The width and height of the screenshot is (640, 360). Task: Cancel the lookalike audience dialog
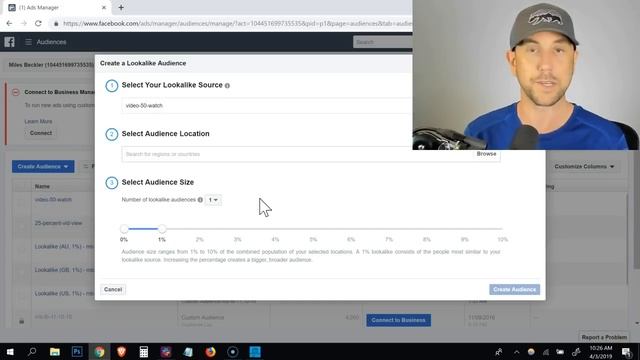113,289
